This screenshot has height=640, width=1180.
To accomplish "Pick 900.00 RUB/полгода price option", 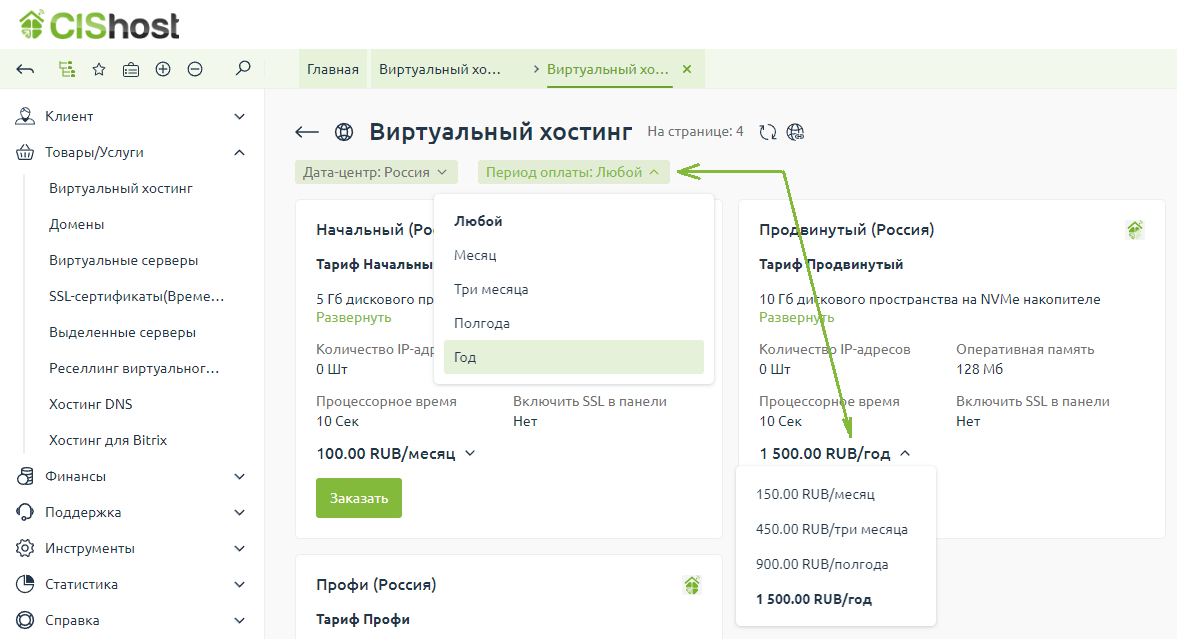I will (821, 564).
